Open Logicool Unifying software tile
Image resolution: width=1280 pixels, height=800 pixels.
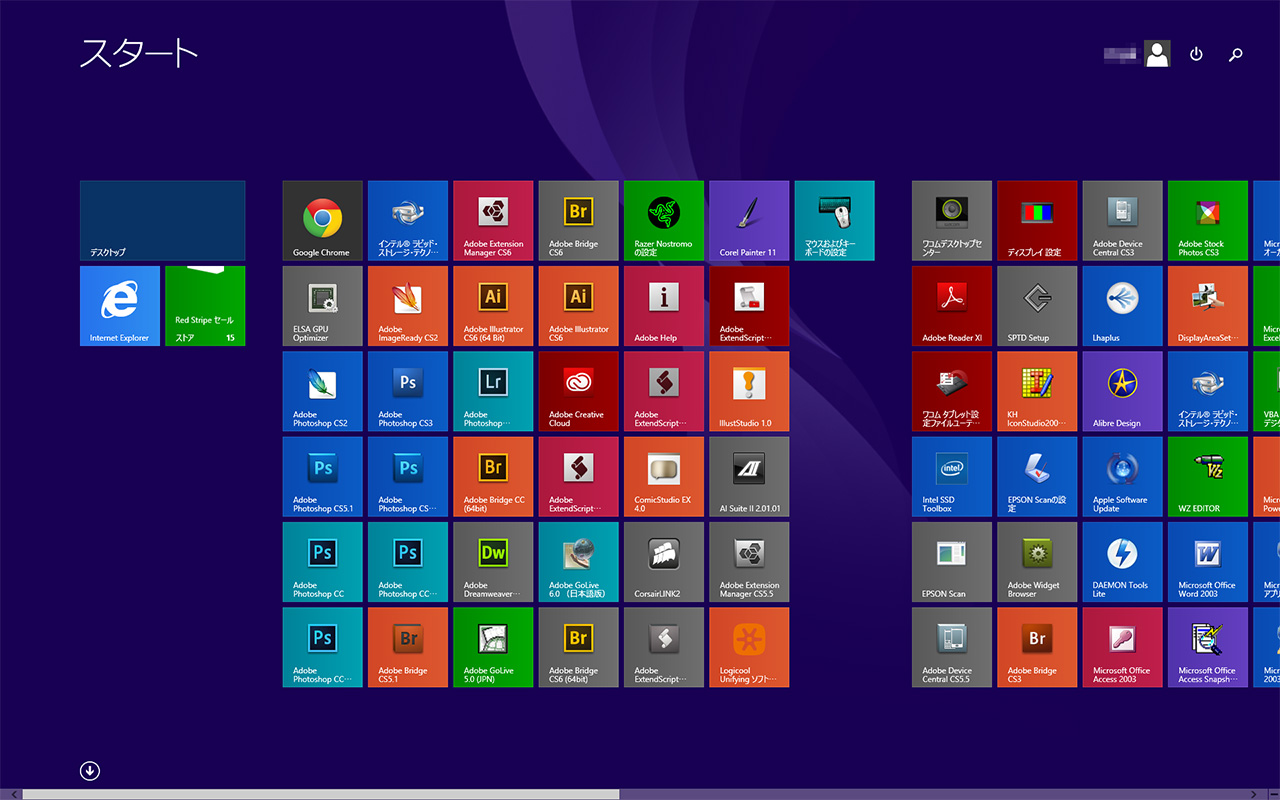749,648
